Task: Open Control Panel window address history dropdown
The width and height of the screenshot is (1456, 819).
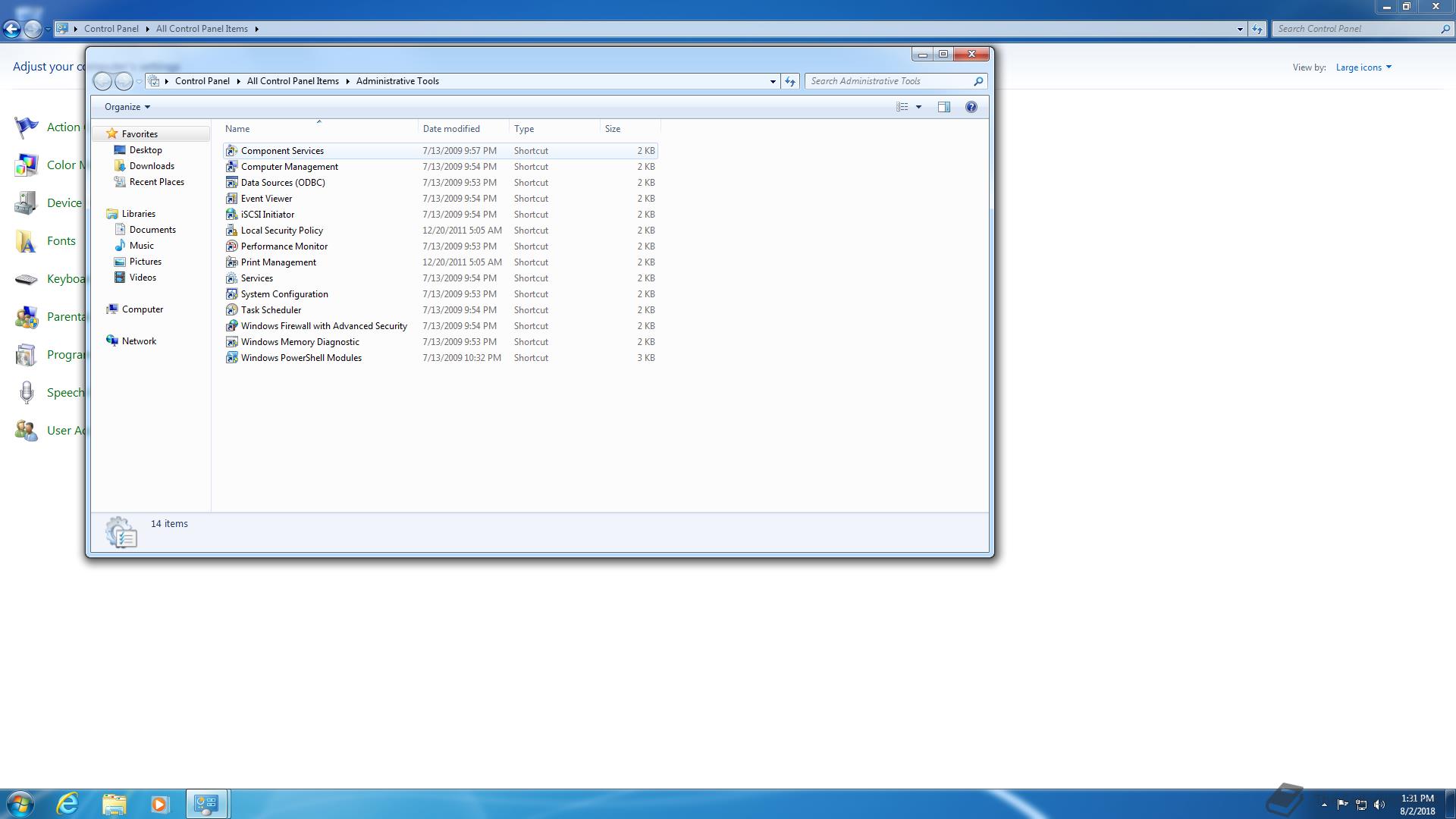Action: tap(1240, 29)
